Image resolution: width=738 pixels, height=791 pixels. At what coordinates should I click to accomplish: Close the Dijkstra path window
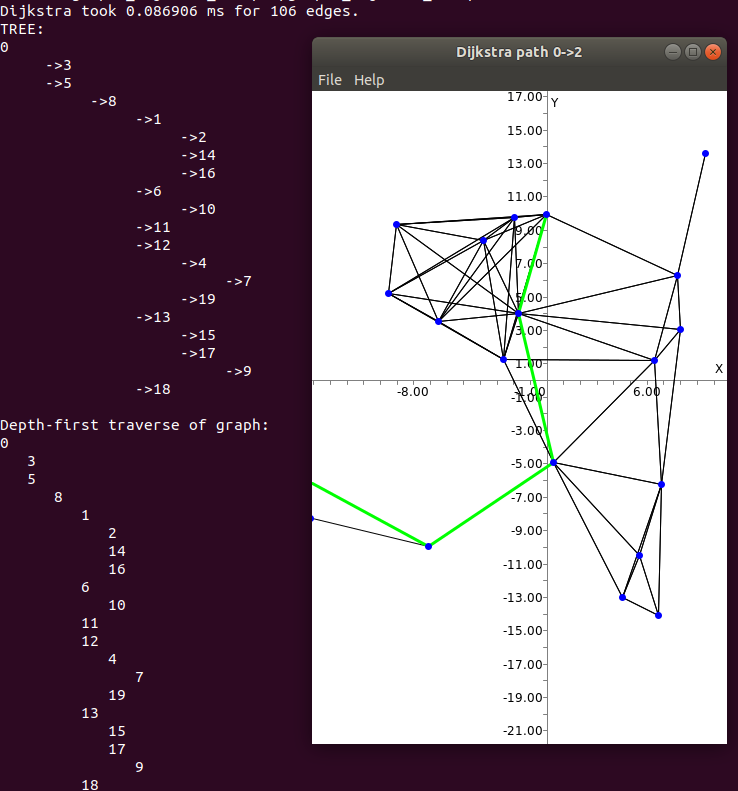pos(713,52)
